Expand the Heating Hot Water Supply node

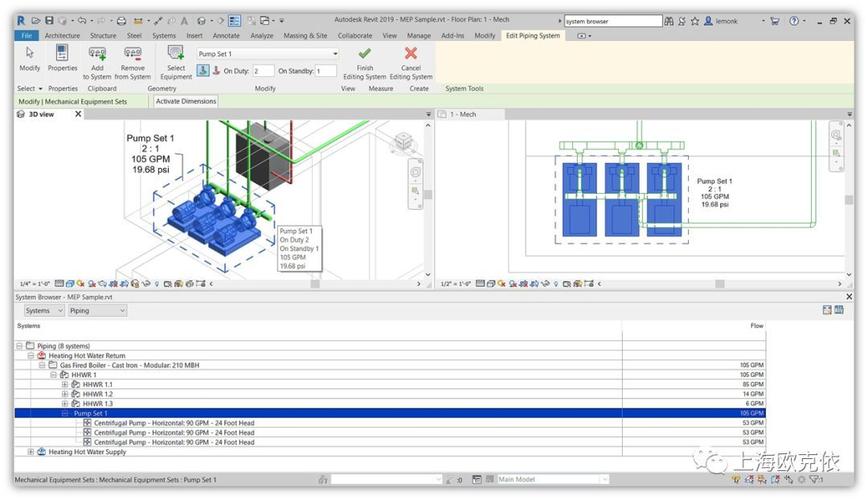click(x=30, y=452)
